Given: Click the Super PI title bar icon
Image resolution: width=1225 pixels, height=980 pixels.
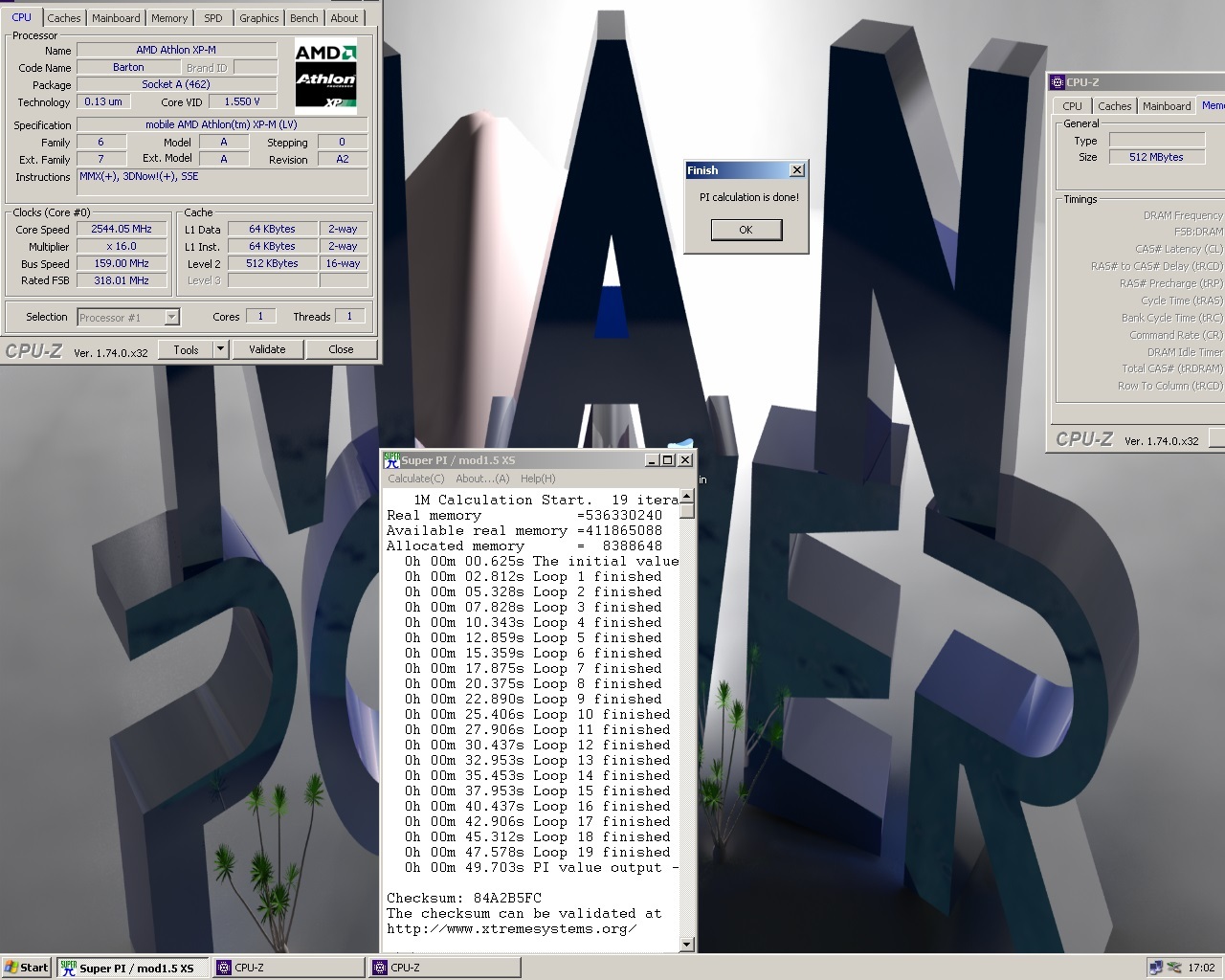Looking at the screenshot, I should [x=391, y=460].
